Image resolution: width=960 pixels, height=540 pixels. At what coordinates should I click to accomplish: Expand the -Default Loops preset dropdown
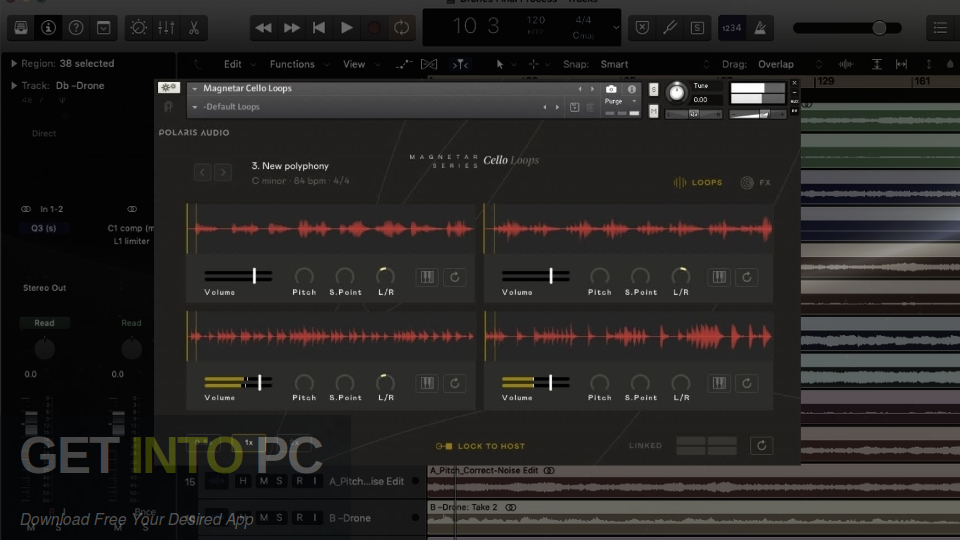195,107
